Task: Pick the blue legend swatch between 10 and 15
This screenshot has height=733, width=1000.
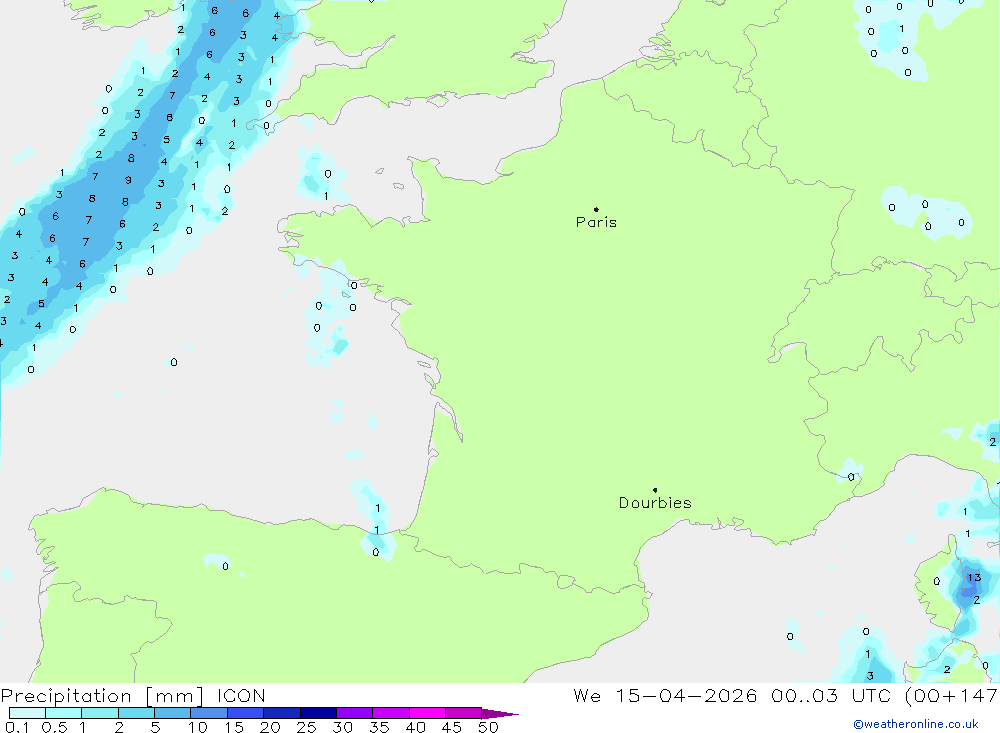Action: [x=209, y=713]
